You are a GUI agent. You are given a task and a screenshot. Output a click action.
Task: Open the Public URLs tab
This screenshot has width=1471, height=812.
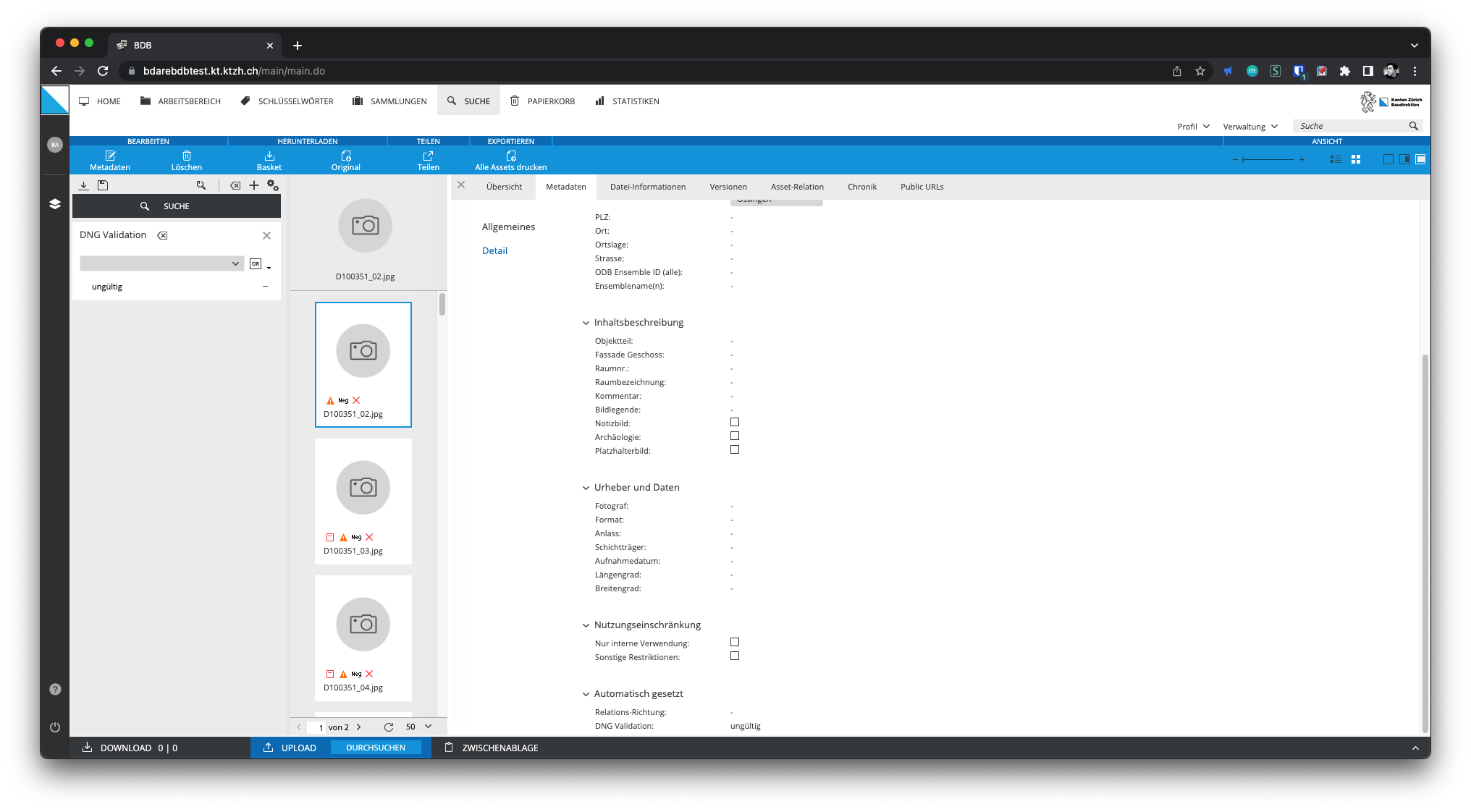pyautogui.click(x=922, y=187)
